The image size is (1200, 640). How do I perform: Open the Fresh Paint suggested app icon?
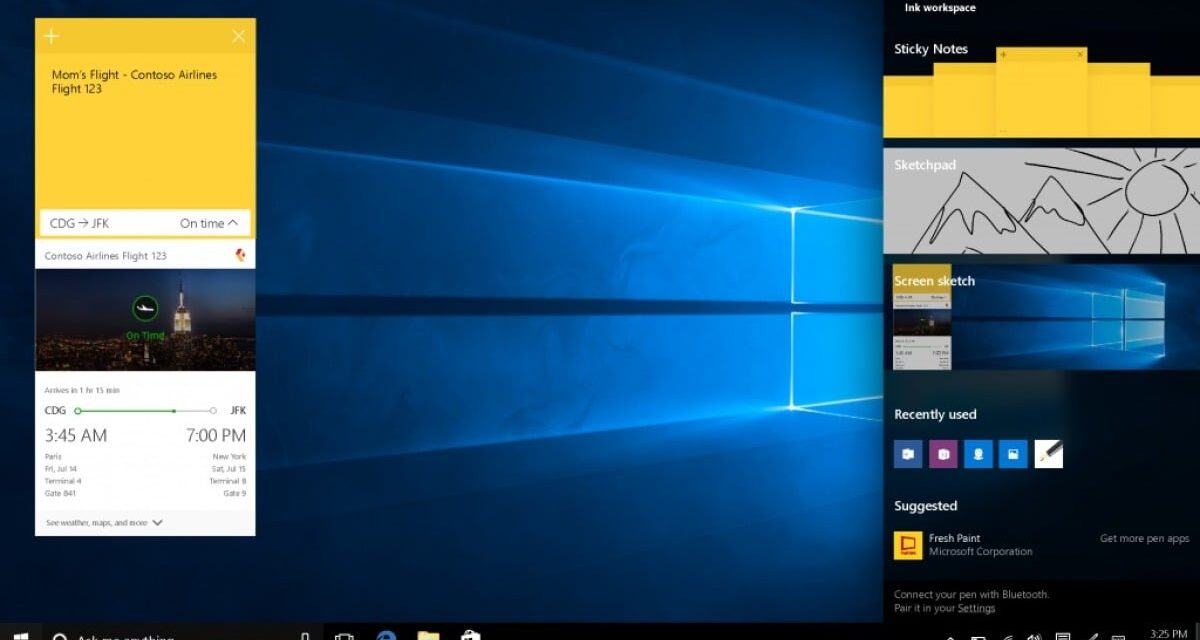(x=908, y=544)
